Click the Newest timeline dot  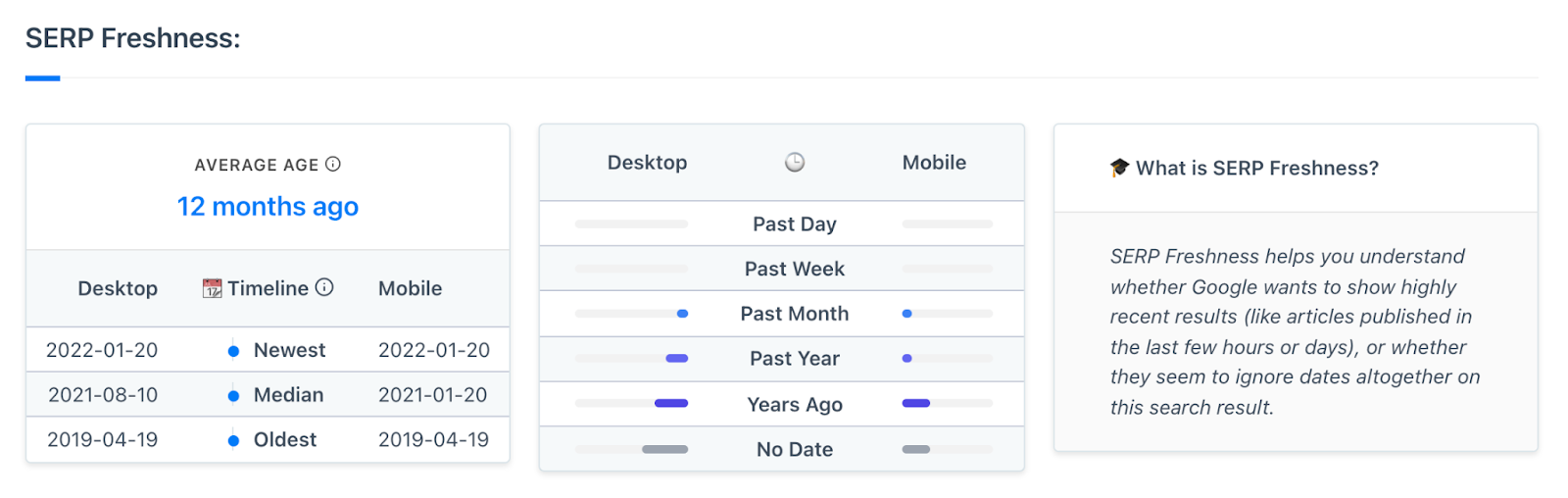pyautogui.click(x=233, y=351)
